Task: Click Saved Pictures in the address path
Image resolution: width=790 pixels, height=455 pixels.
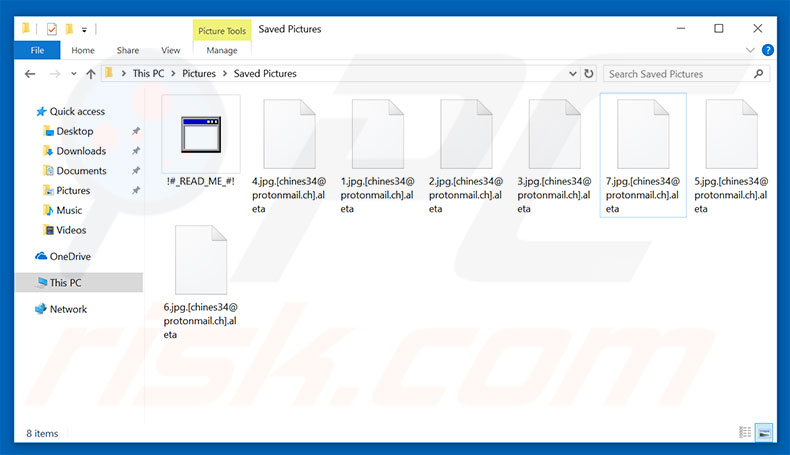Action: point(265,74)
